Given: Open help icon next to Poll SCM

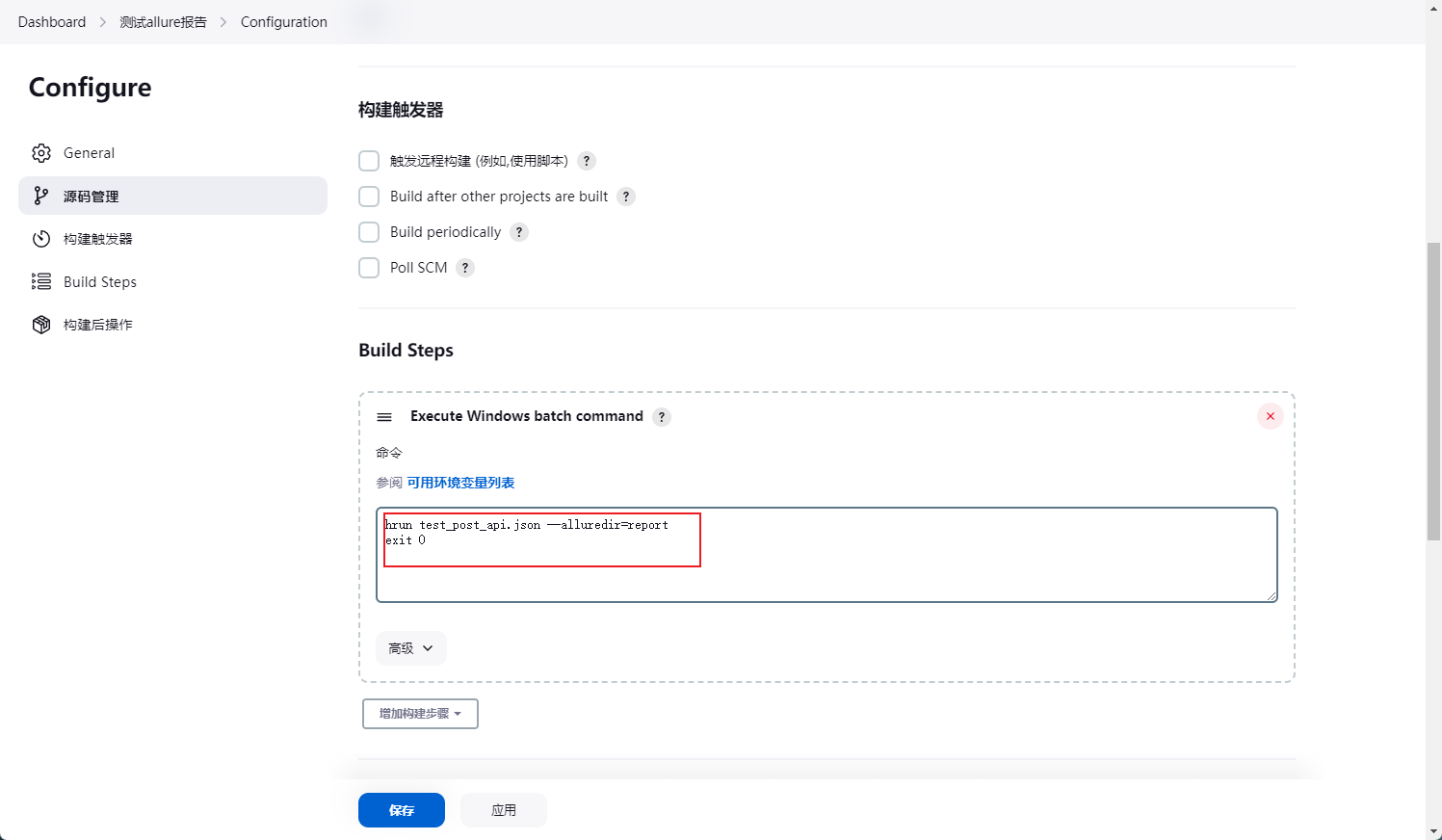Looking at the screenshot, I should [x=465, y=268].
